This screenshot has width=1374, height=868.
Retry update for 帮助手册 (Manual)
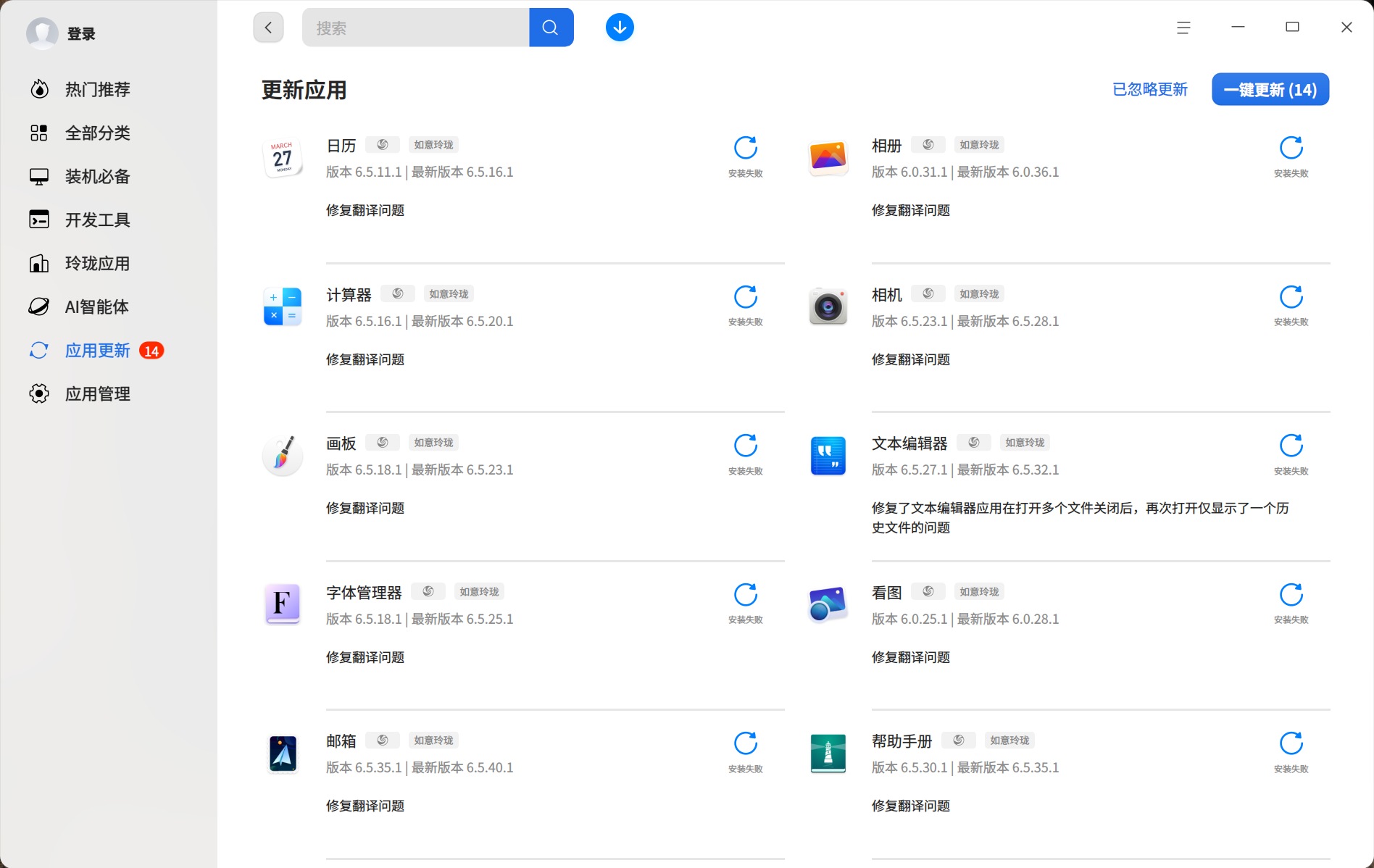(1291, 743)
